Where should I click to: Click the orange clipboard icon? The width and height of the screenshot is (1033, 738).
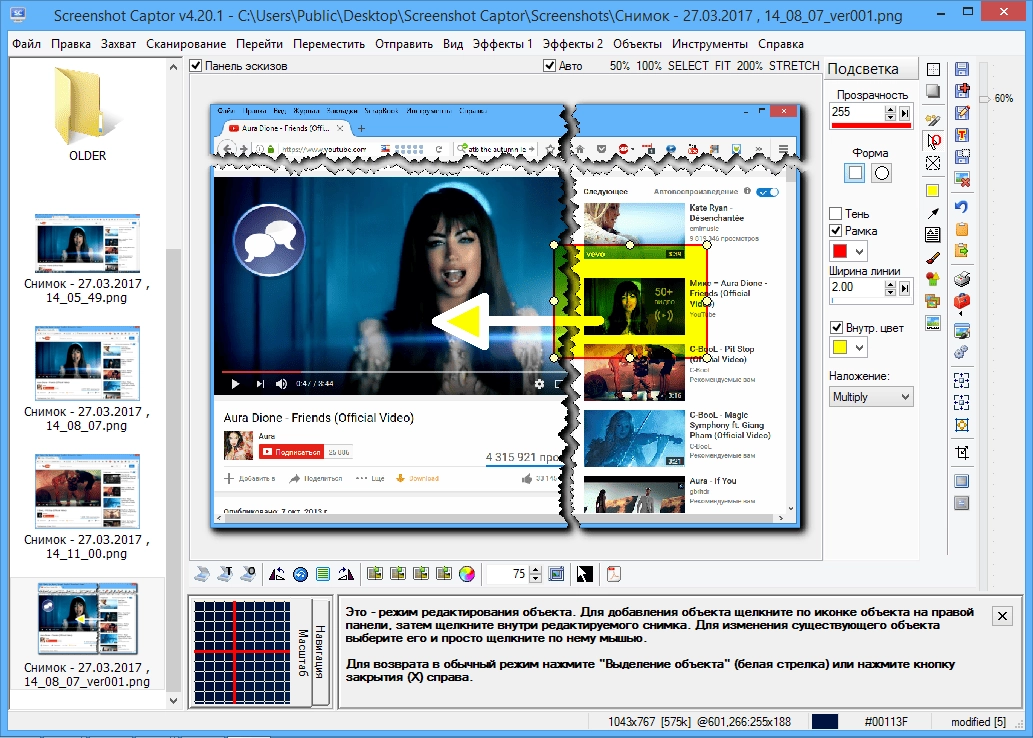tap(961, 229)
